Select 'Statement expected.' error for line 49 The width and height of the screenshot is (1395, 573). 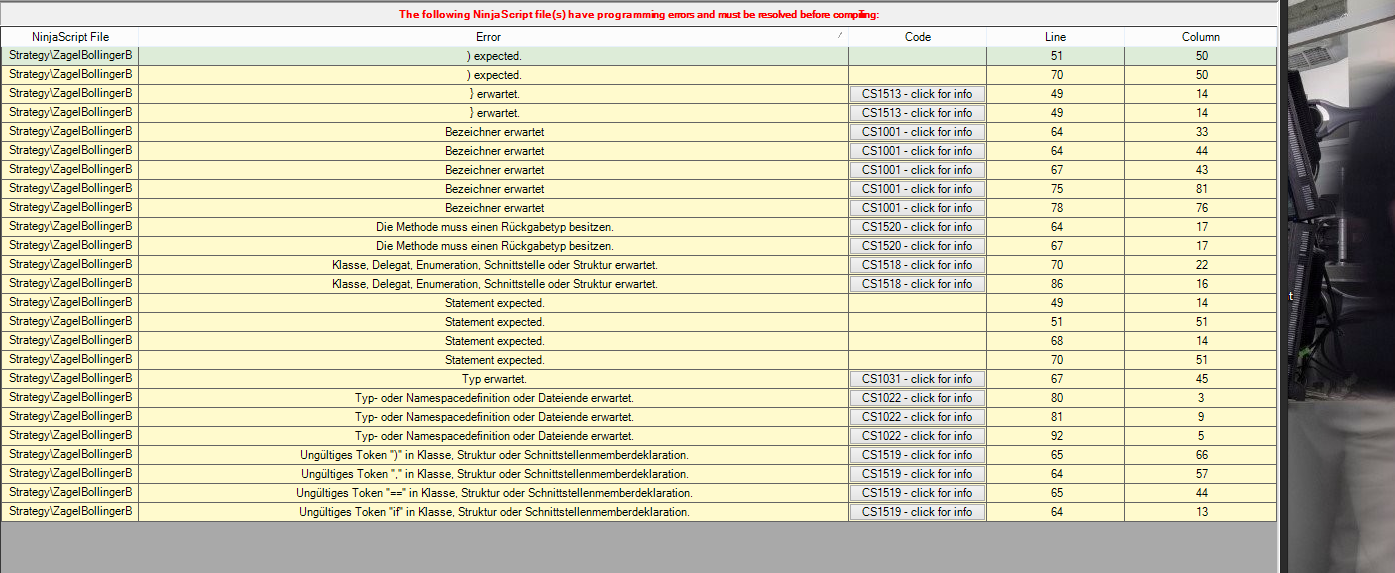(x=494, y=303)
